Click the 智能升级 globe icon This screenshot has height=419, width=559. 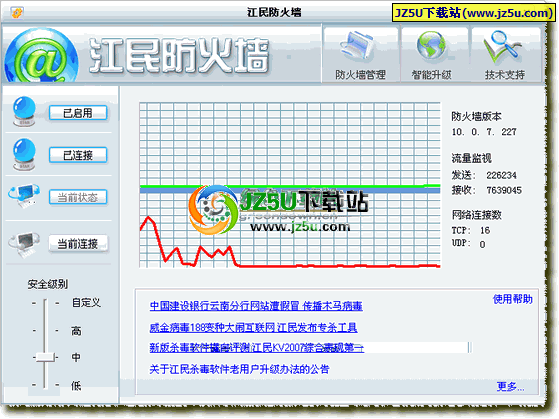(x=432, y=46)
